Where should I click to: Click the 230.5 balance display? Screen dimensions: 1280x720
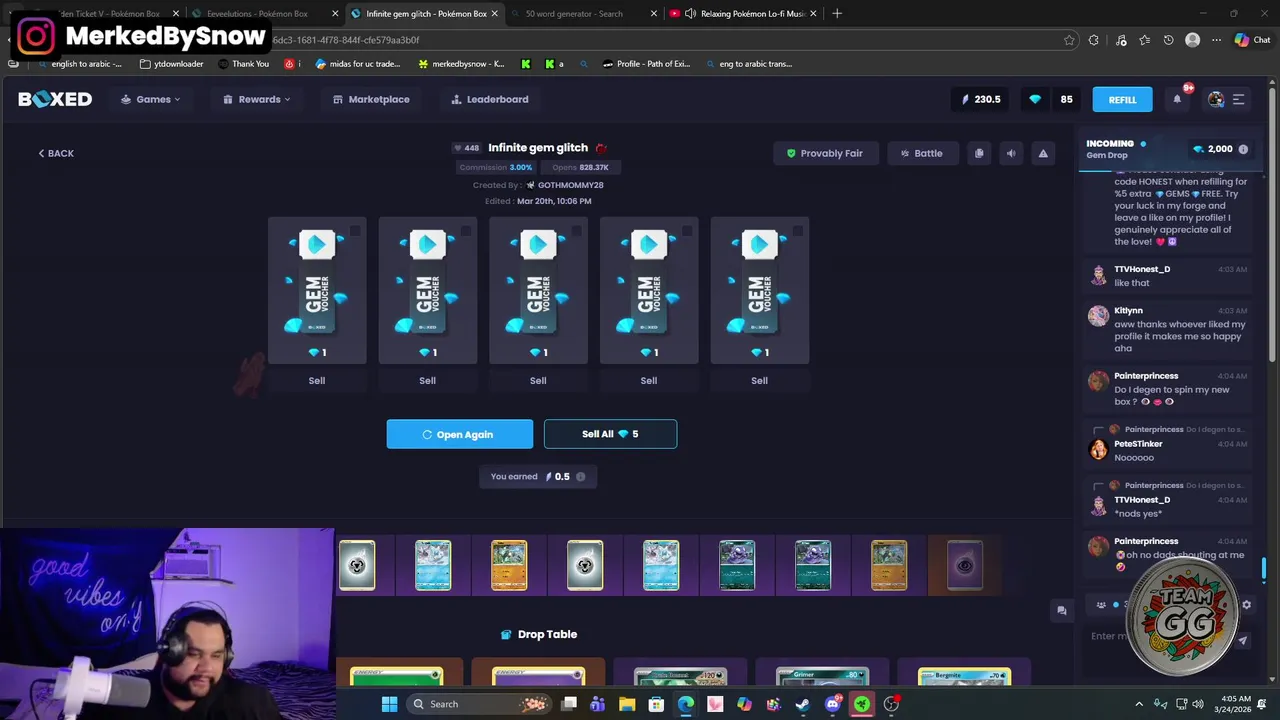[x=980, y=99]
